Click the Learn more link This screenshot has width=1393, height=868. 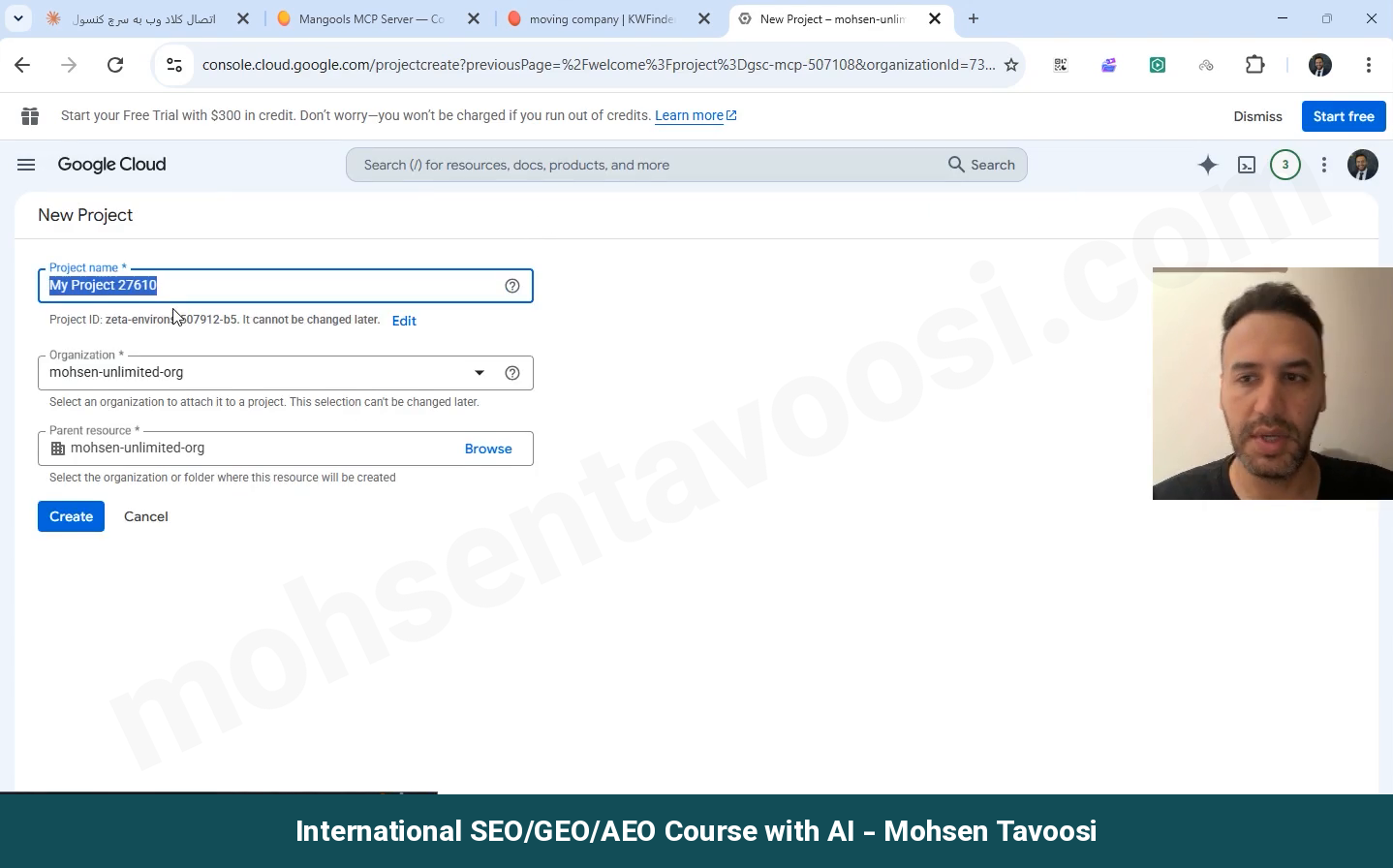pyautogui.click(x=696, y=115)
